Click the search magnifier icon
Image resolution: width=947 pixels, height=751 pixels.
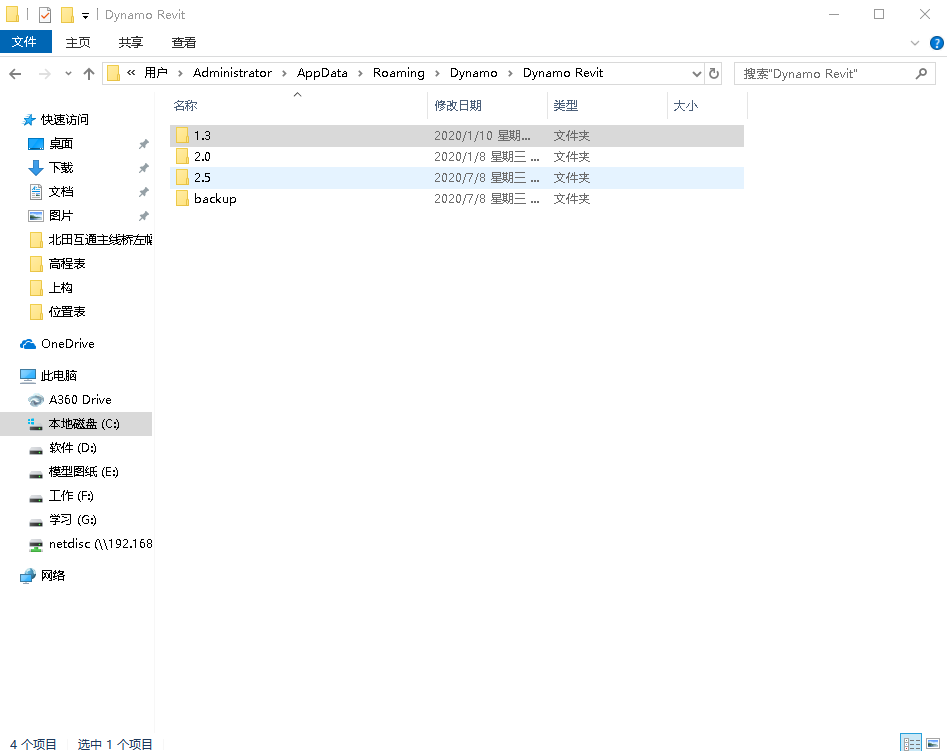(x=921, y=74)
